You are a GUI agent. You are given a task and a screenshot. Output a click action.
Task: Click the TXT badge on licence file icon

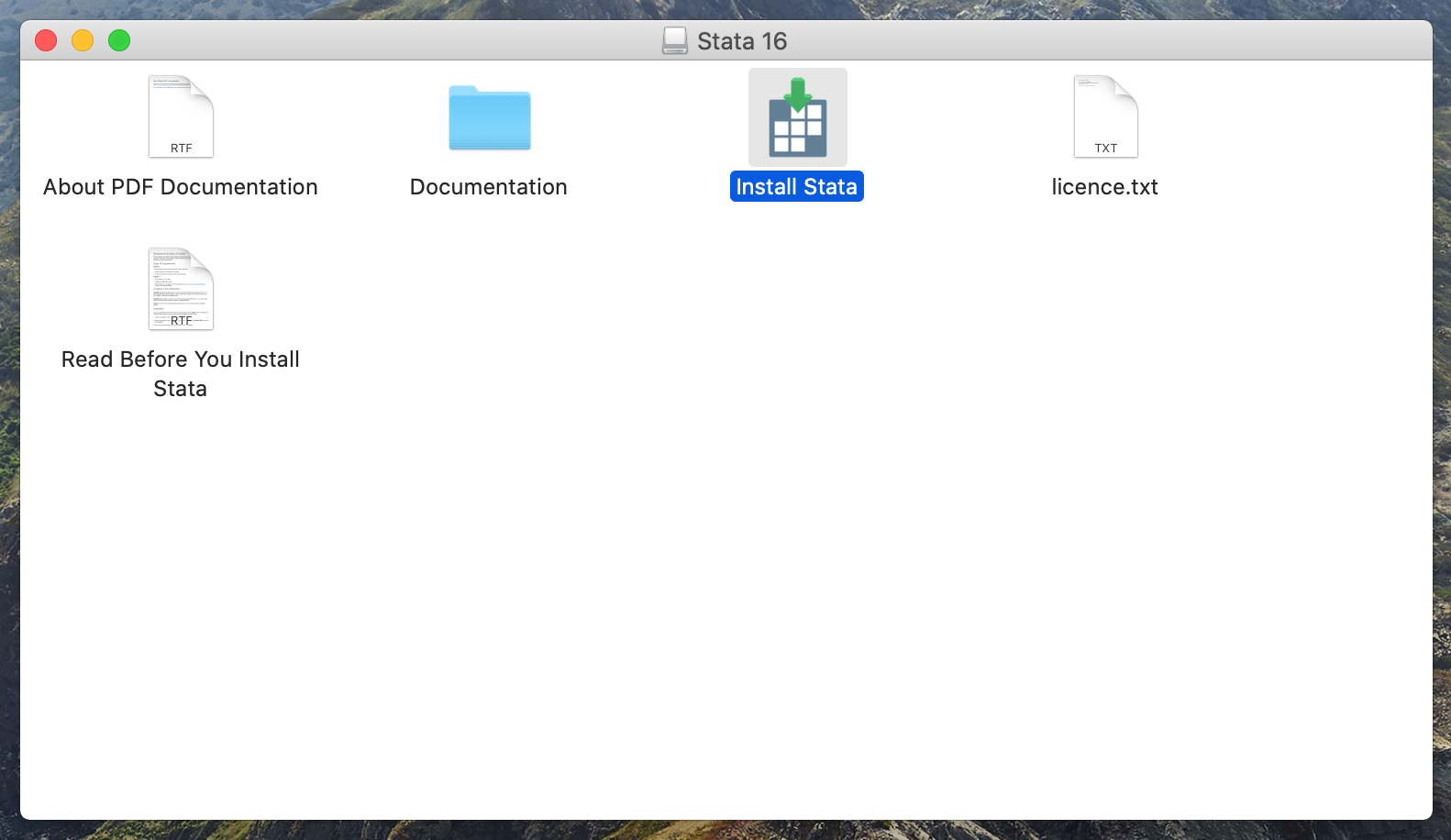point(1105,148)
